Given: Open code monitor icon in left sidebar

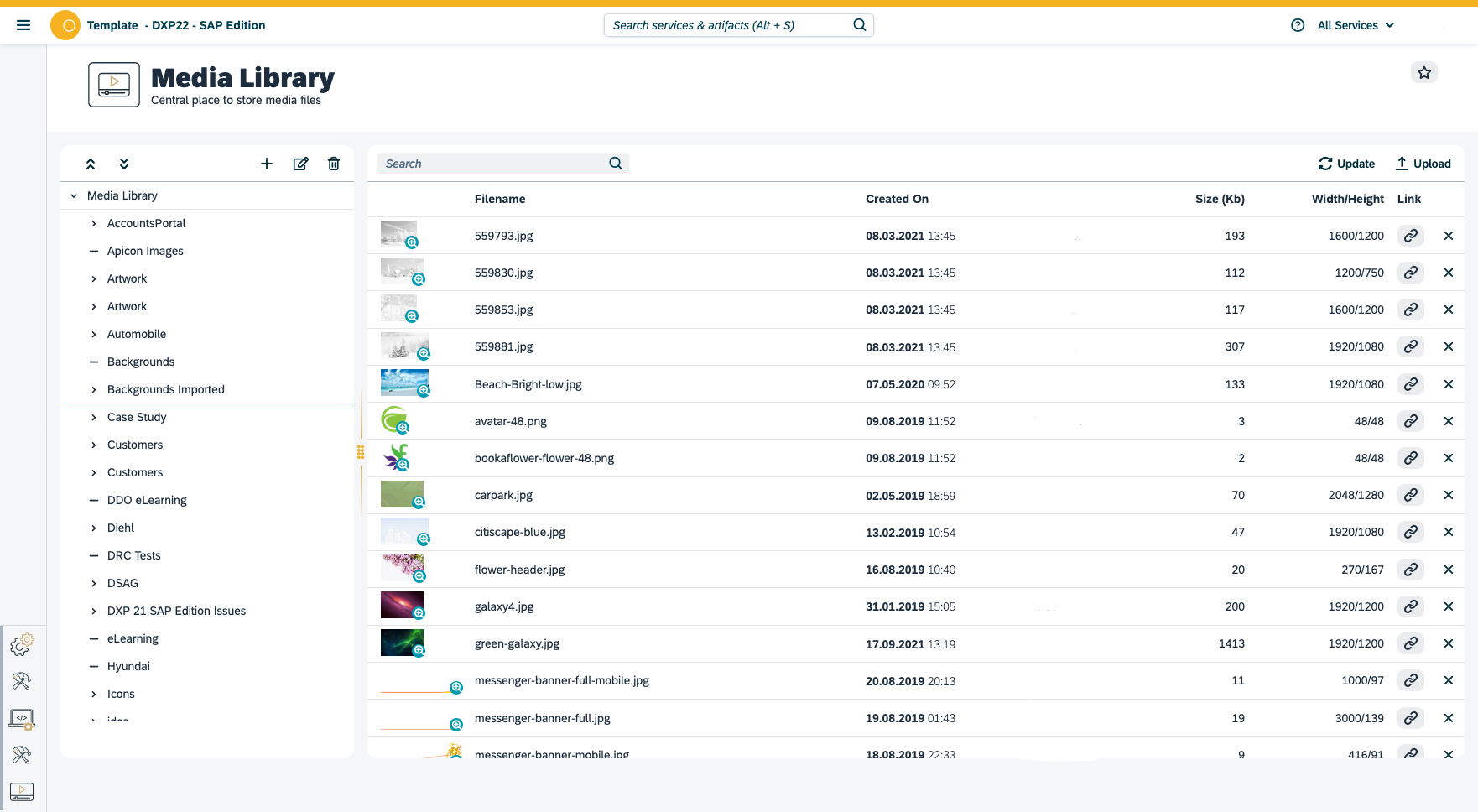Looking at the screenshot, I should (22, 719).
